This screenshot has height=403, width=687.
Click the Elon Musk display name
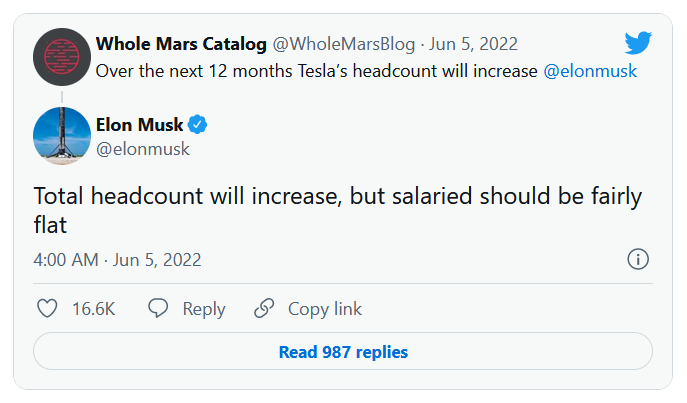140,126
